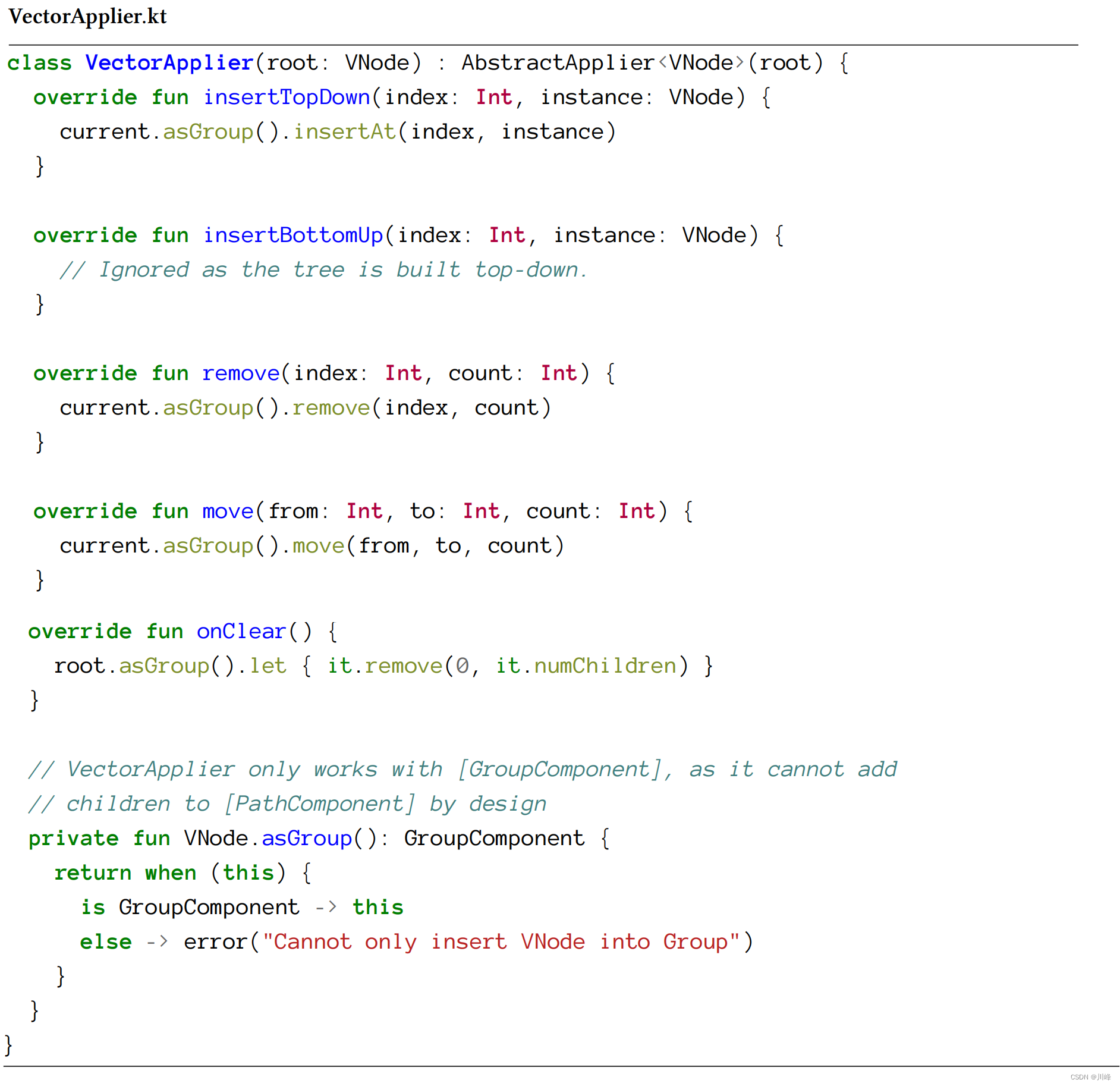This screenshot has height=1086, width=1120.
Task: Click the insertBottomUp function name
Action: tap(293, 235)
